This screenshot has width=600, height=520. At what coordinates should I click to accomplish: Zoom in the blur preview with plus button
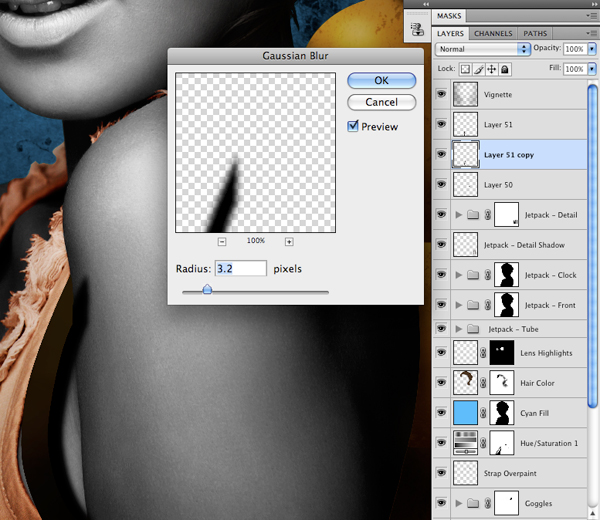[x=289, y=241]
